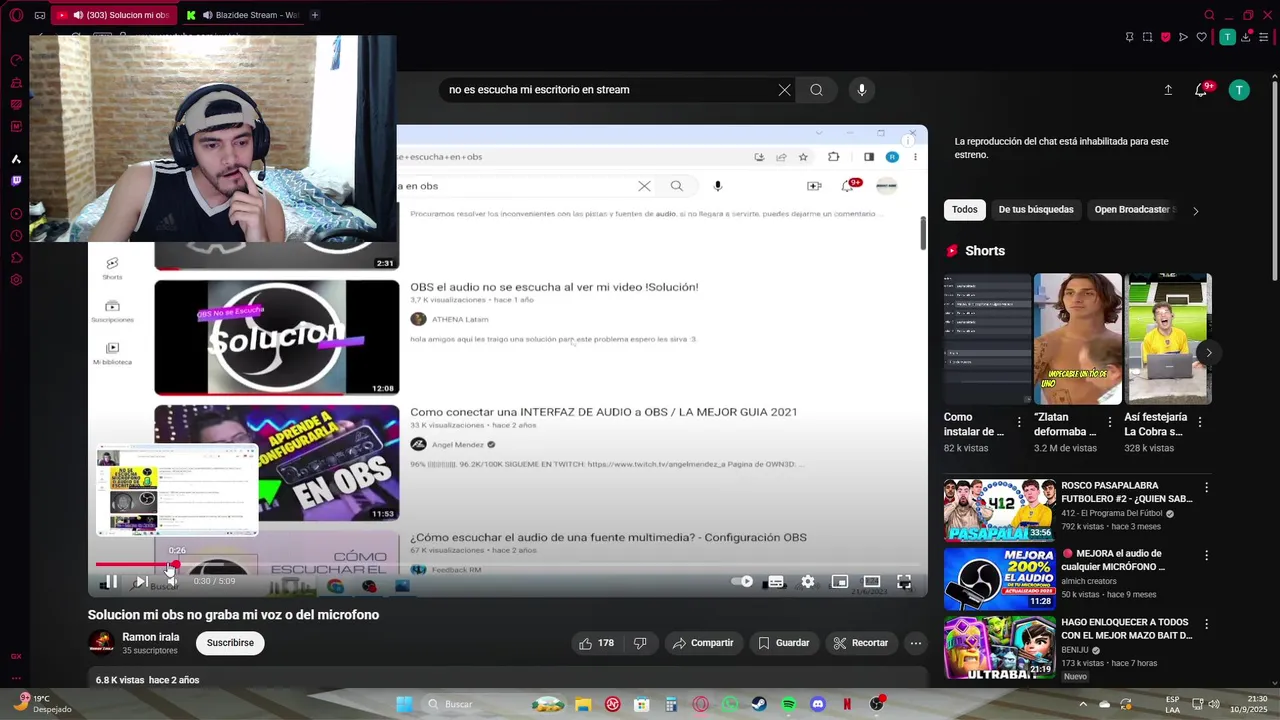Image resolution: width=1280 pixels, height=720 pixels.
Task: Mute audio on Blazidee Stream tab
Action: point(207,15)
